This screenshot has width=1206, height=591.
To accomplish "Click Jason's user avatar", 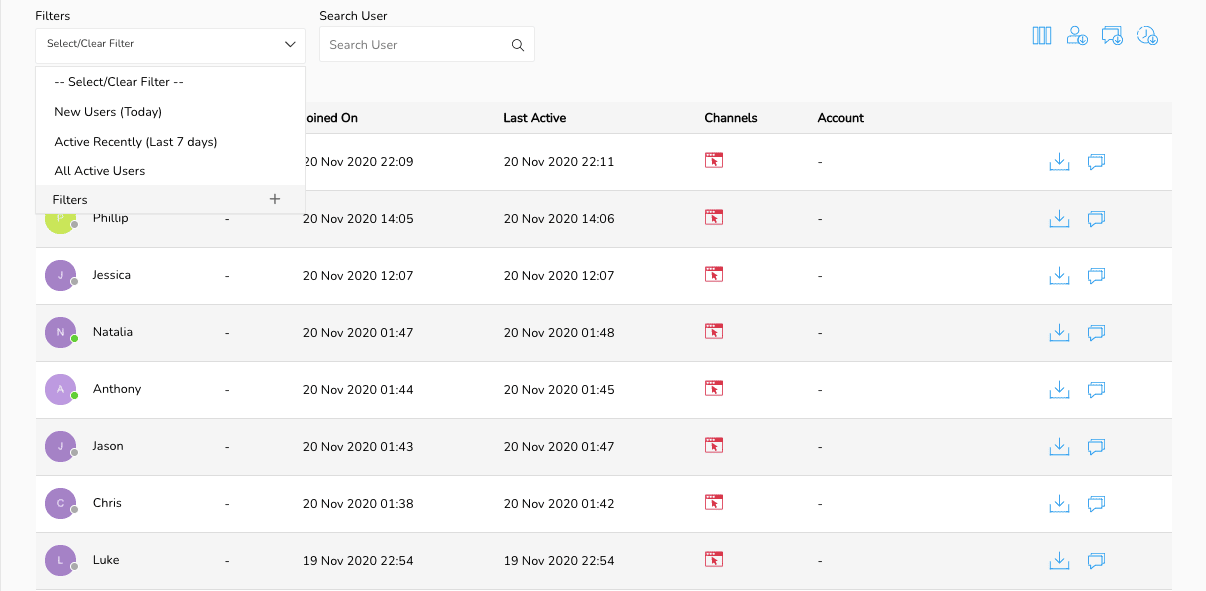I will point(60,446).
